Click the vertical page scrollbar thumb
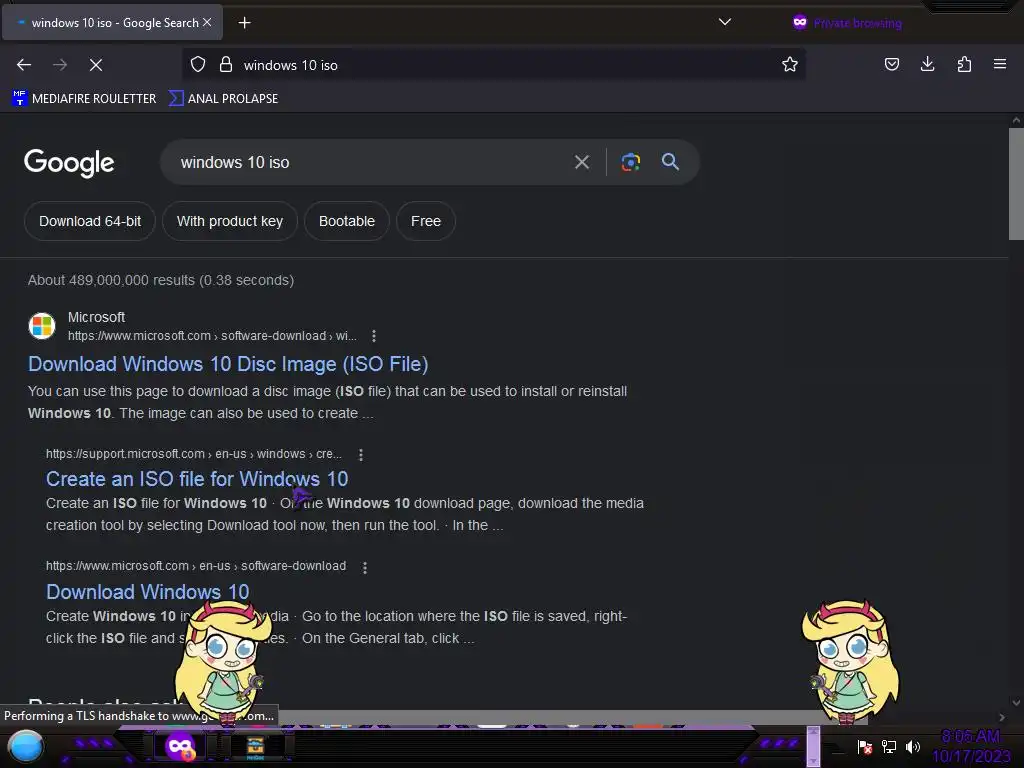 click(x=1016, y=184)
